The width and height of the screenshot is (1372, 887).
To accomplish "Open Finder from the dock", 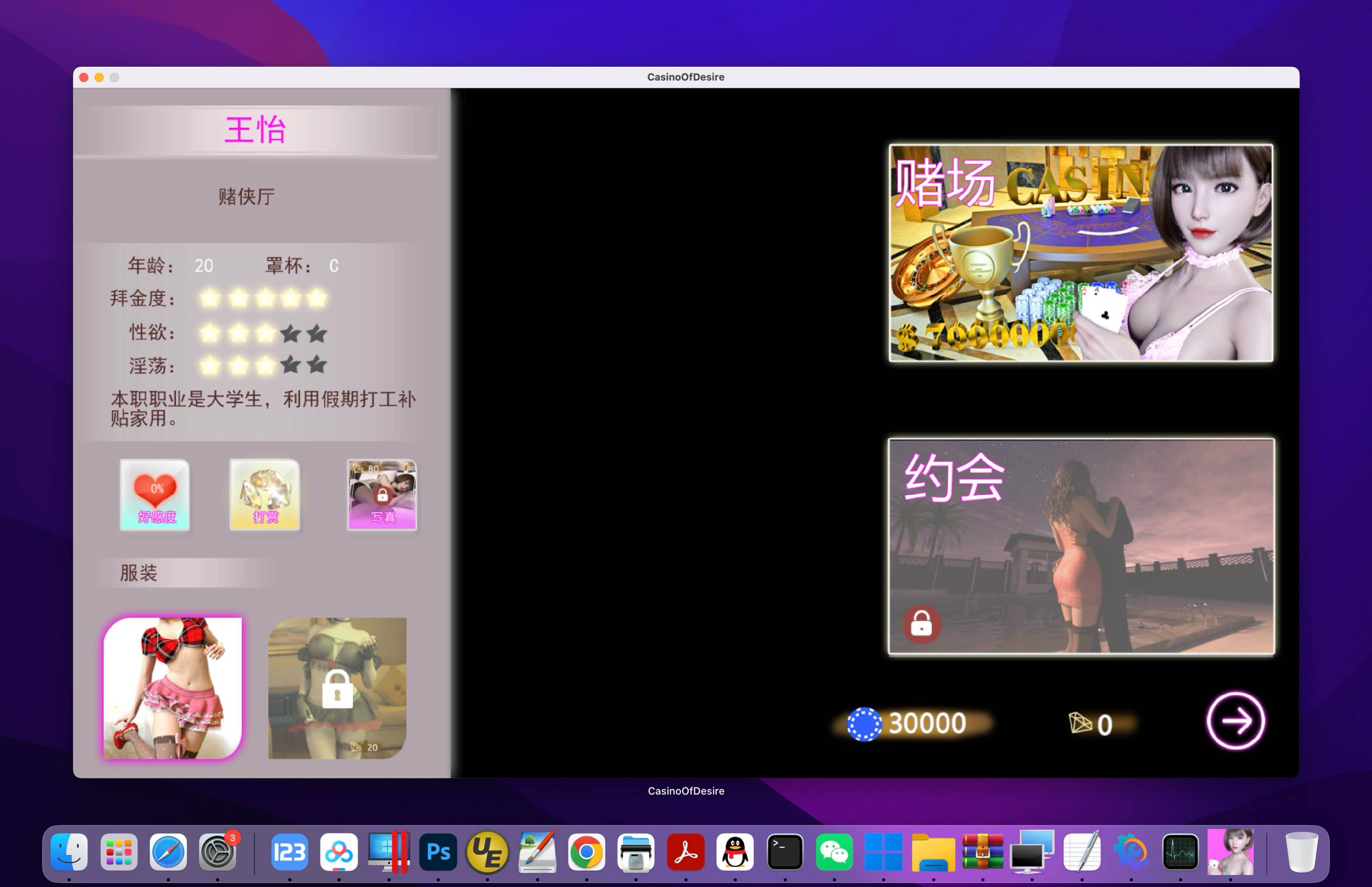I will point(69,851).
